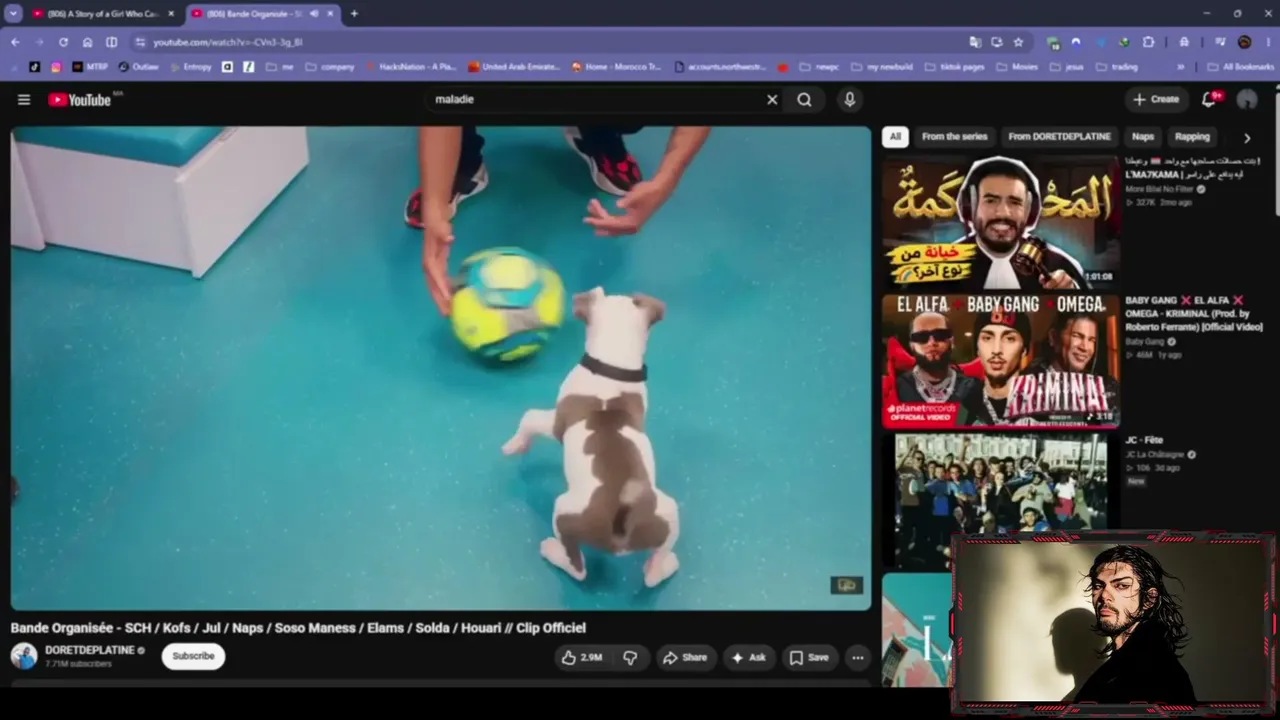1280x720 pixels.
Task: Expand the 'trading' bookmarks folder
Action: tap(1117, 67)
